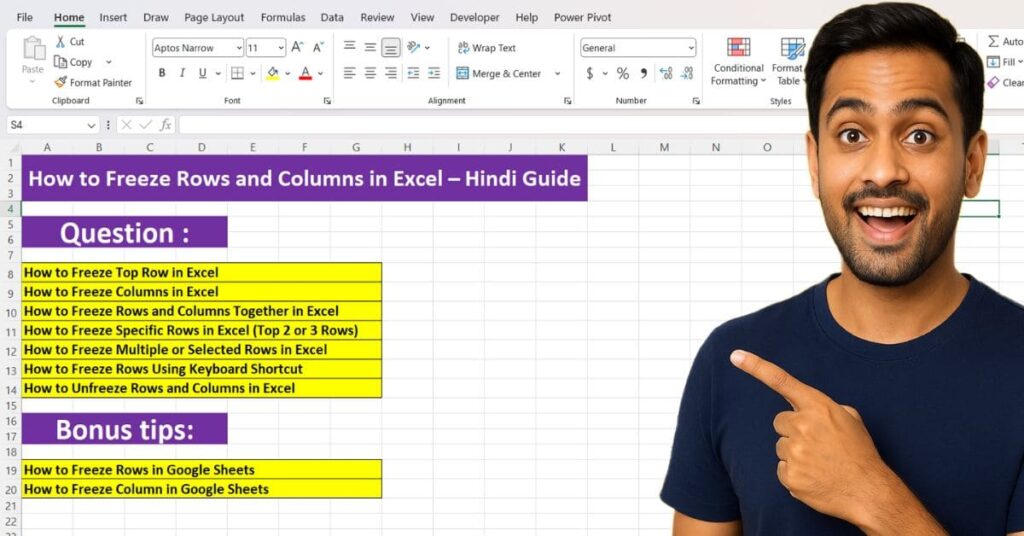The height and width of the screenshot is (536, 1024).
Task: Click the Cut scissors icon
Action: 61,42
